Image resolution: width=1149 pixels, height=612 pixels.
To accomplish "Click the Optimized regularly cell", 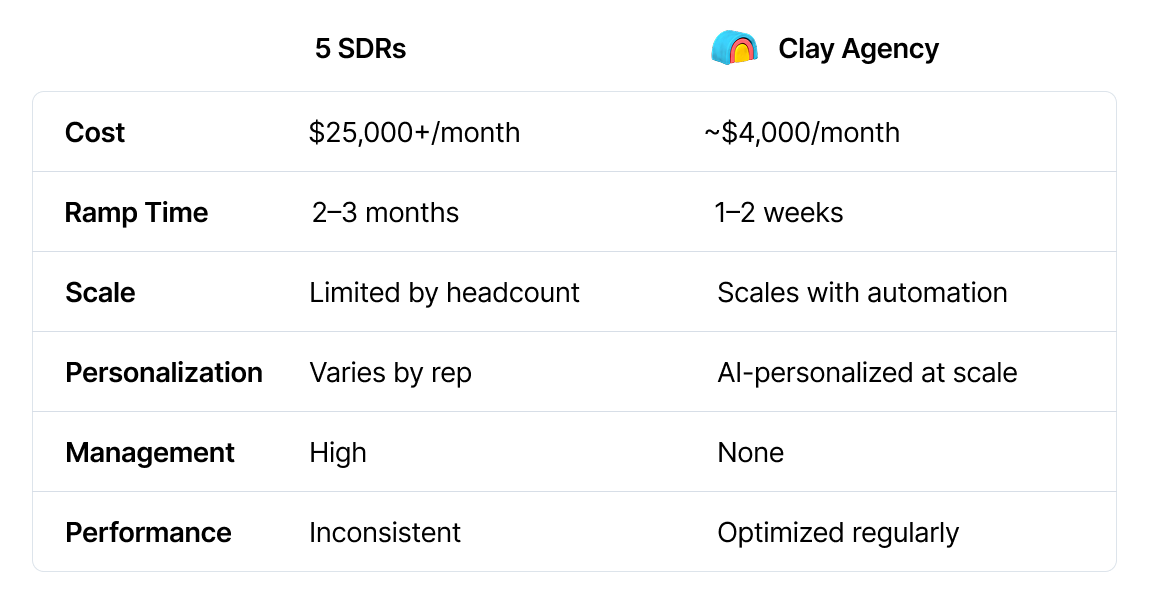I will [x=838, y=533].
